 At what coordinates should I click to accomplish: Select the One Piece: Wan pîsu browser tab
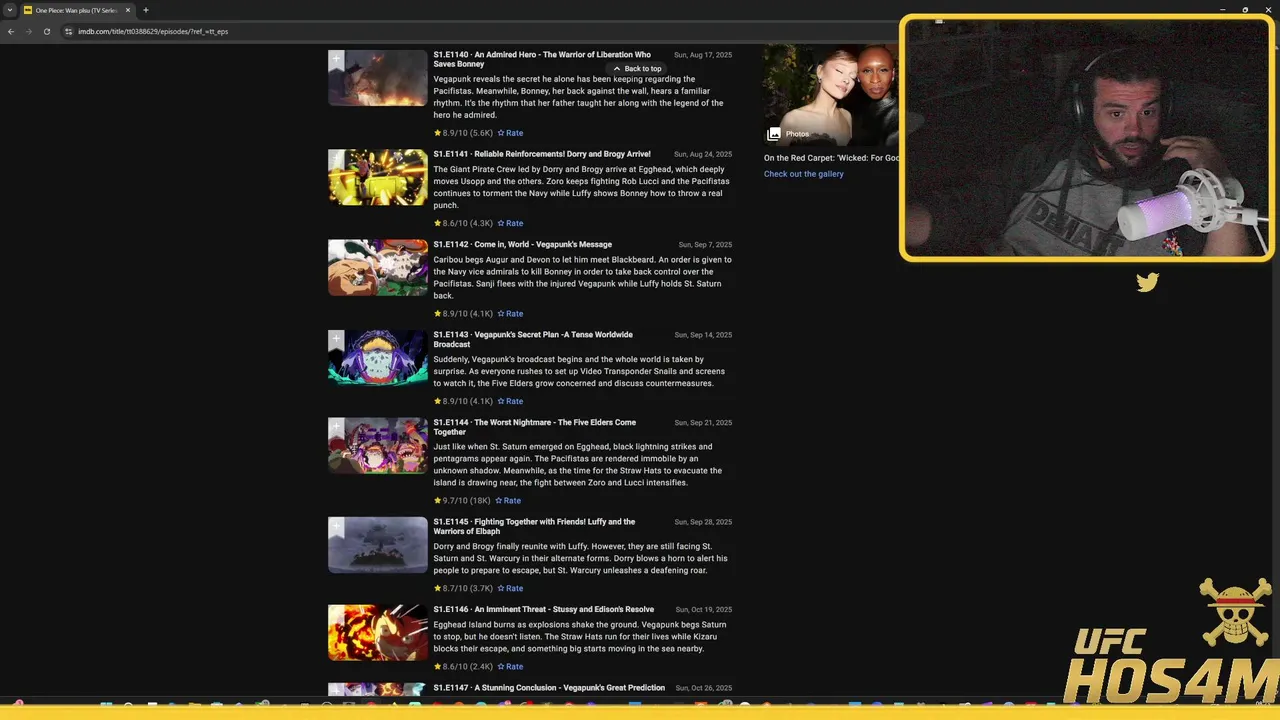tap(77, 10)
